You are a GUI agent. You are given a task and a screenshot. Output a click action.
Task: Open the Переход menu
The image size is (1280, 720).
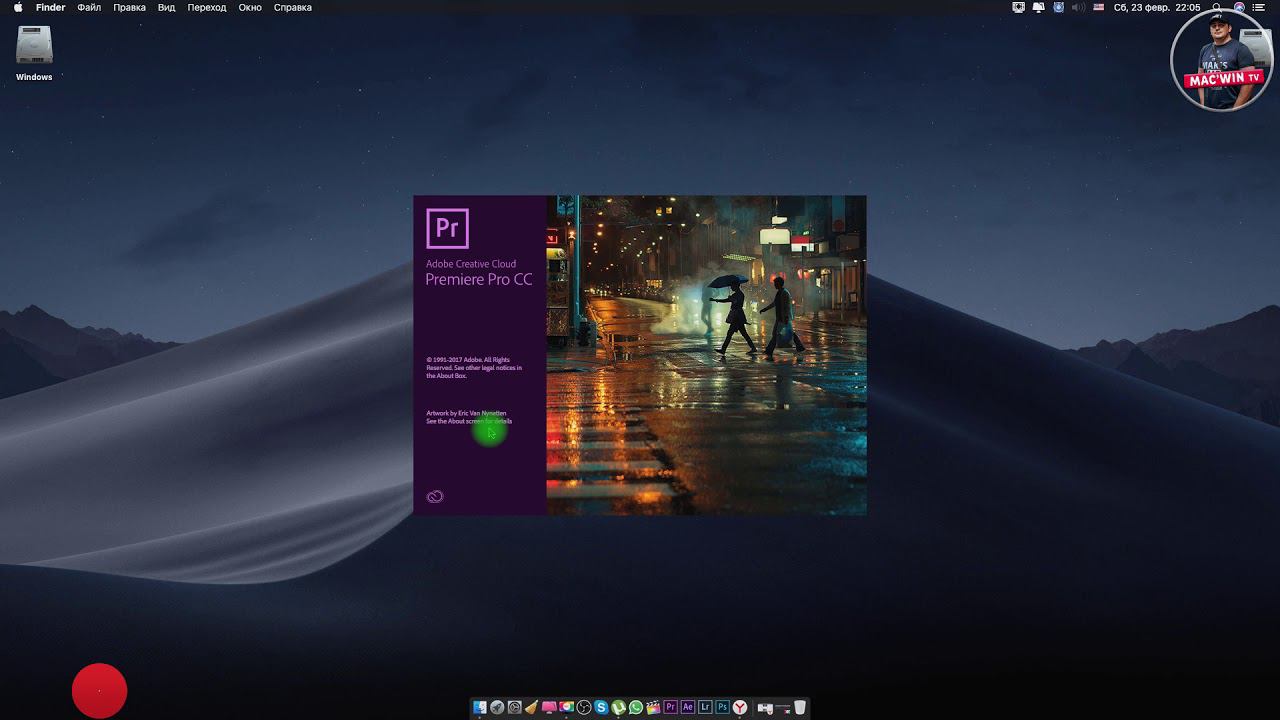click(207, 7)
